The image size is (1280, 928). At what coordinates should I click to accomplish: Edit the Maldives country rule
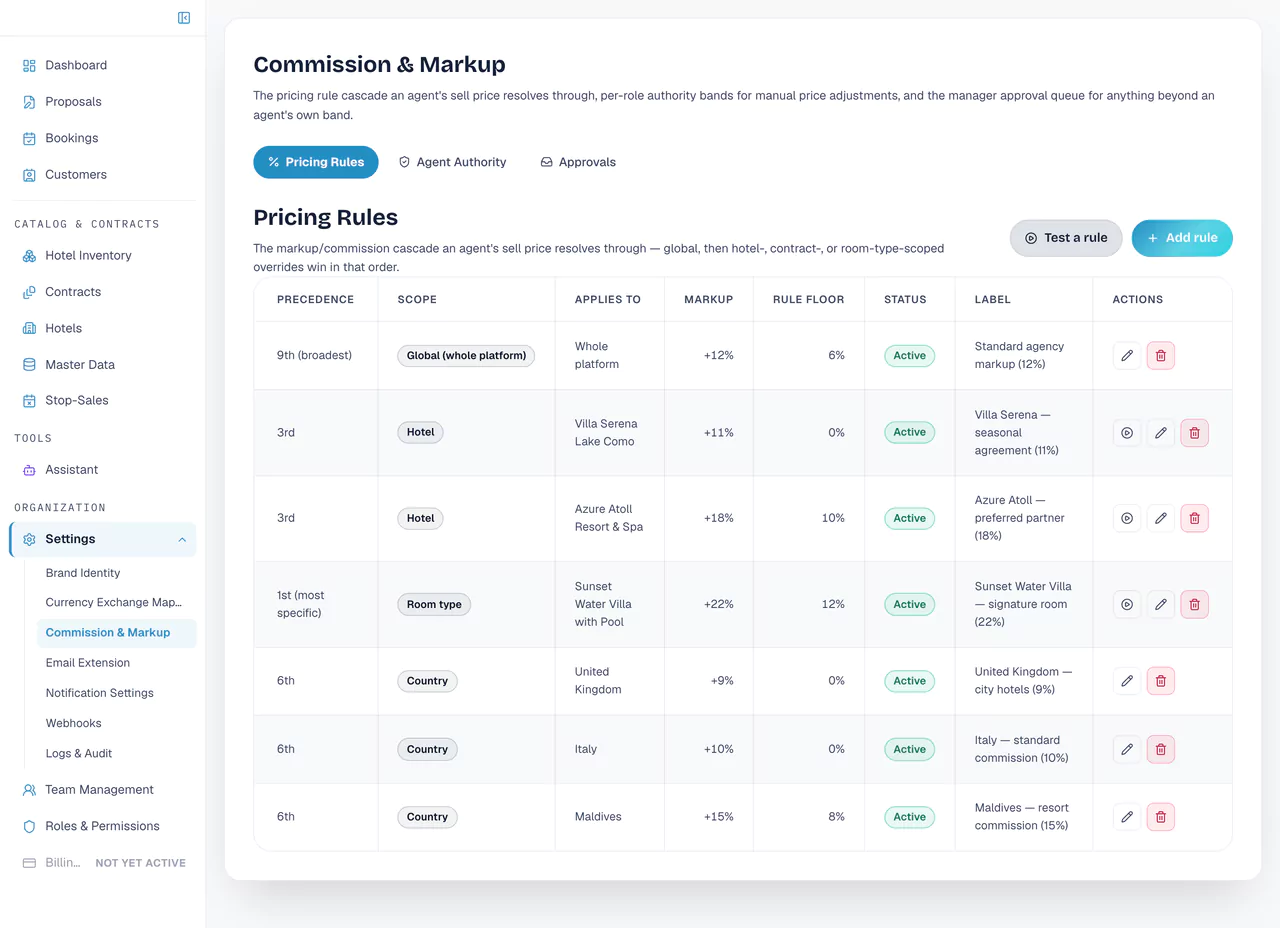[x=1127, y=817]
